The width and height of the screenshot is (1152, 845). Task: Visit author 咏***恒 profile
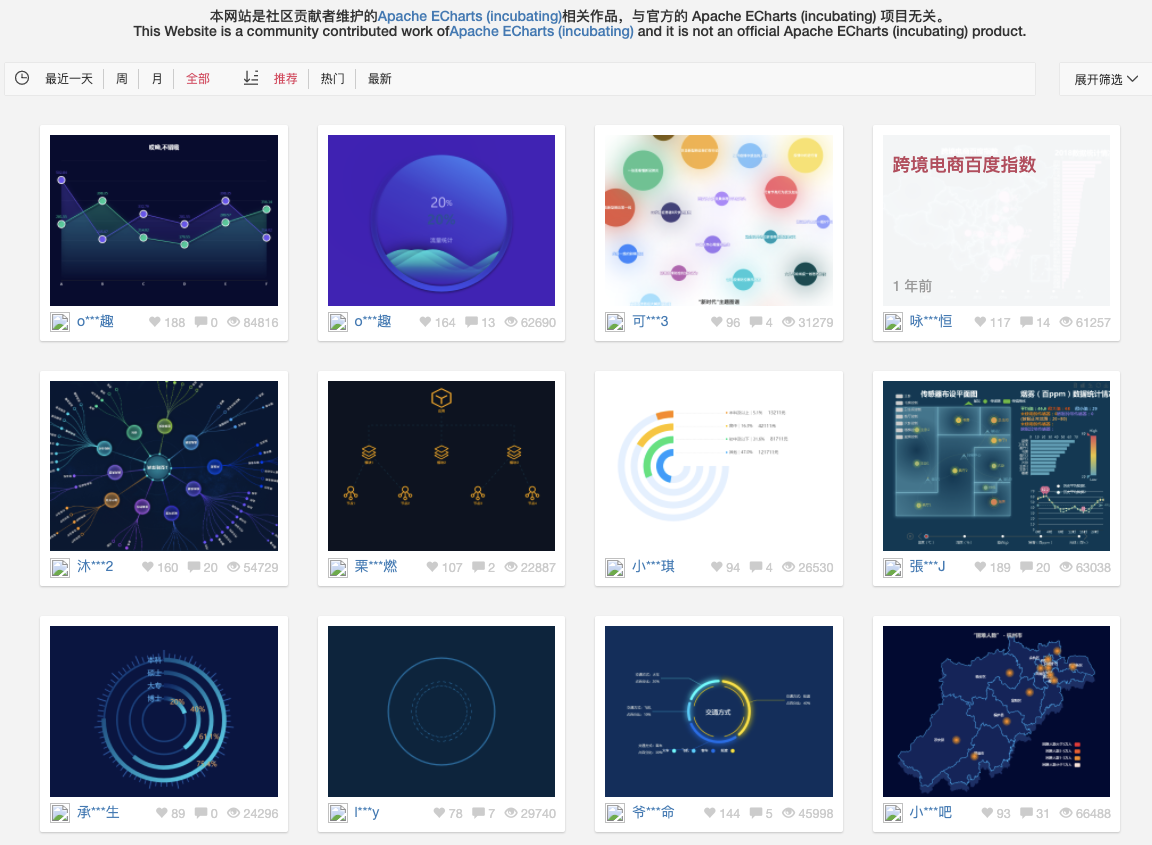[x=931, y=321]
